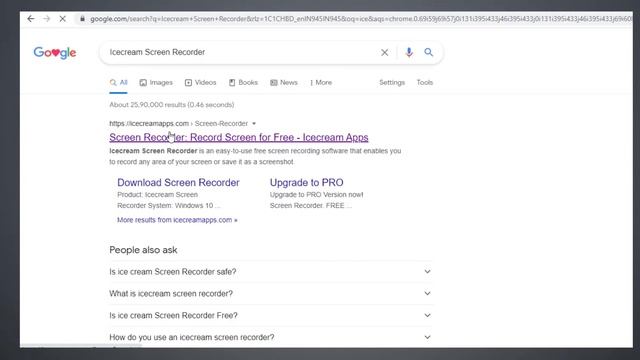
Task: Open search Tools
Action: pos(424,82)
